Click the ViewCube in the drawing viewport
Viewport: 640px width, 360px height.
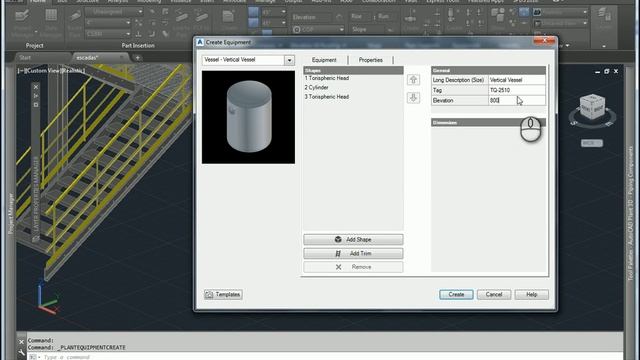point(592,108)
